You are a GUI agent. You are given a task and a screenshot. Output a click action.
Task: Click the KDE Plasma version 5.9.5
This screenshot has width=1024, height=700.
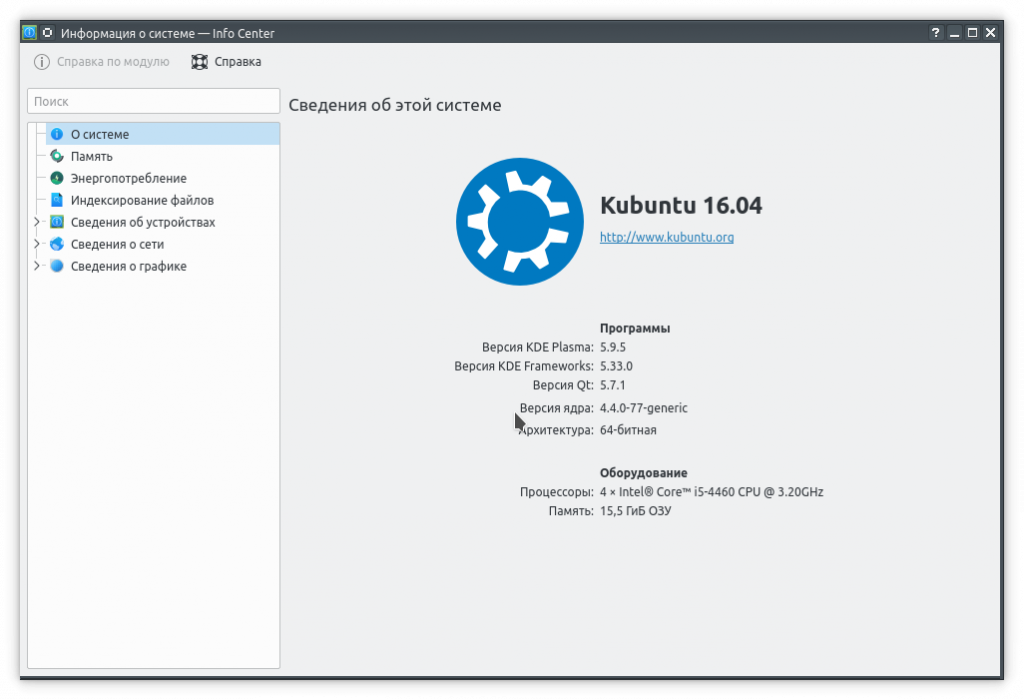613,347
